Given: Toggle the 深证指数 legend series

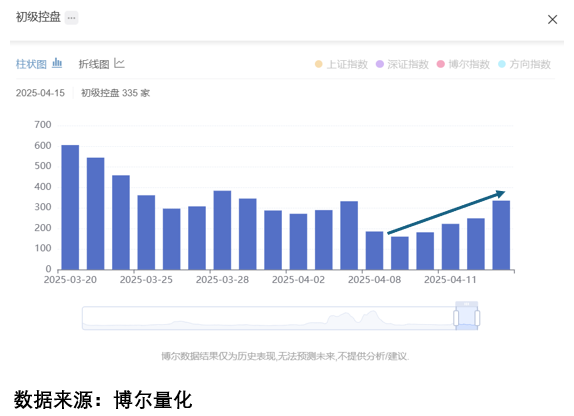Looking at the screenshot, I should (x=402, y=64).
